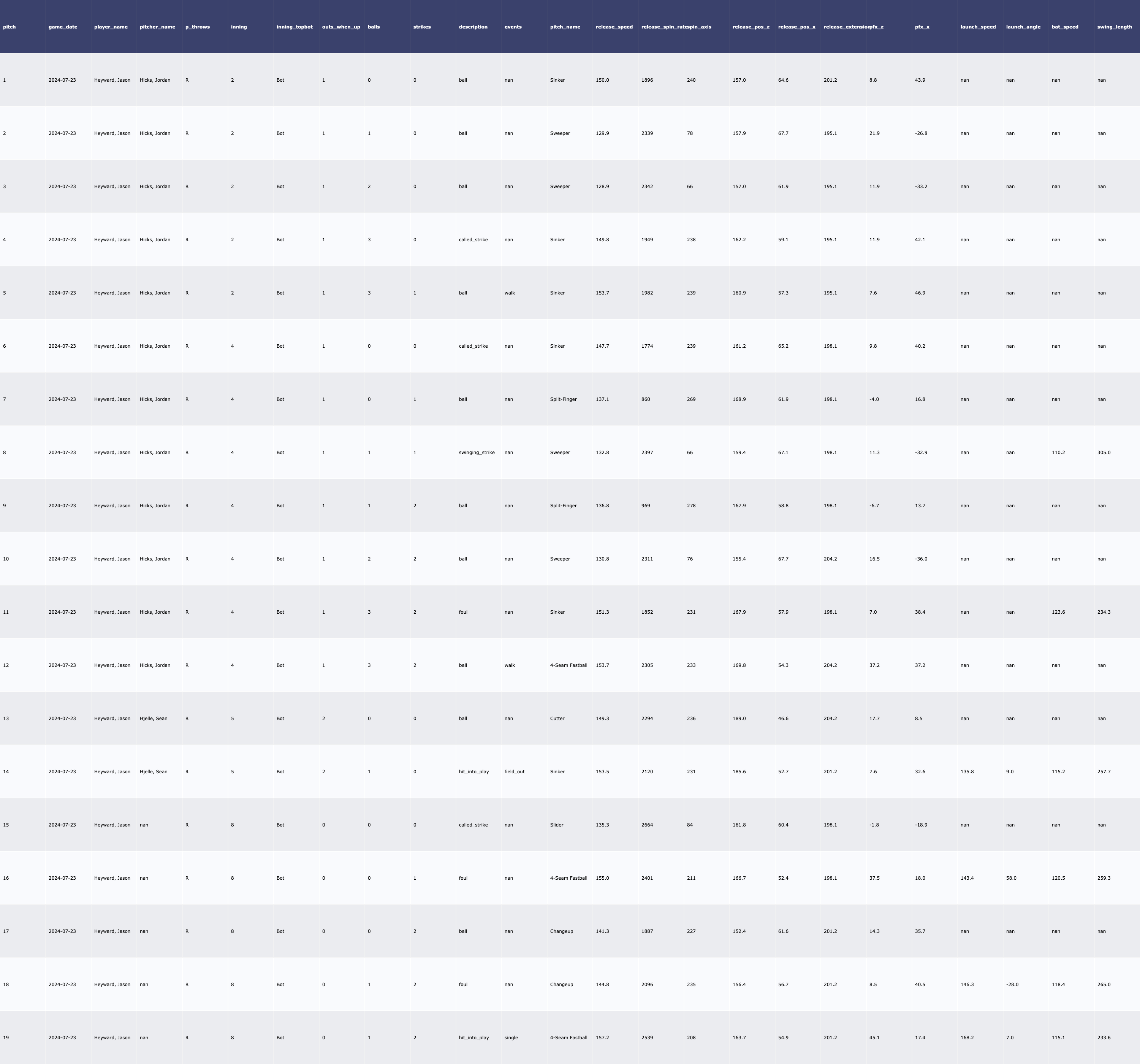Click the field_out event cell
This screenshot has height=1064, width=1140.
click(x=514, y=771)
